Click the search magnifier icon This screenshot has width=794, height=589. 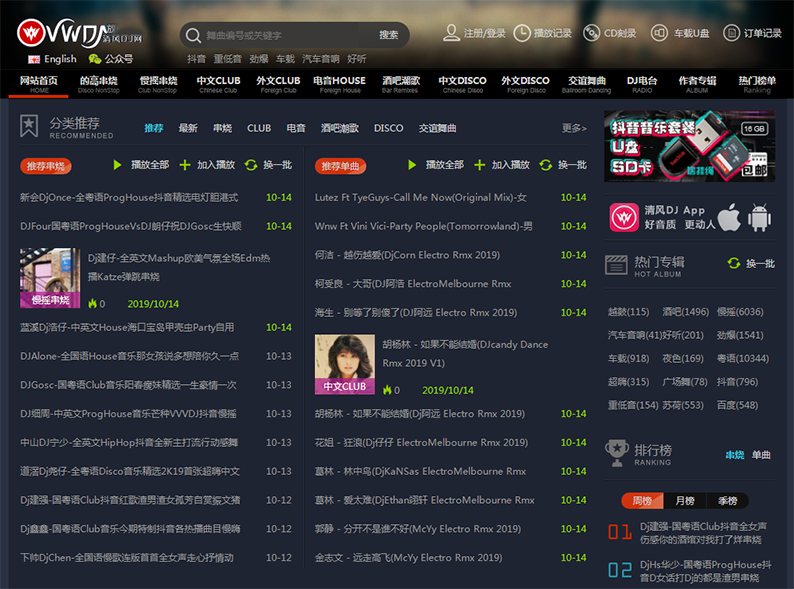click(193, 35)
